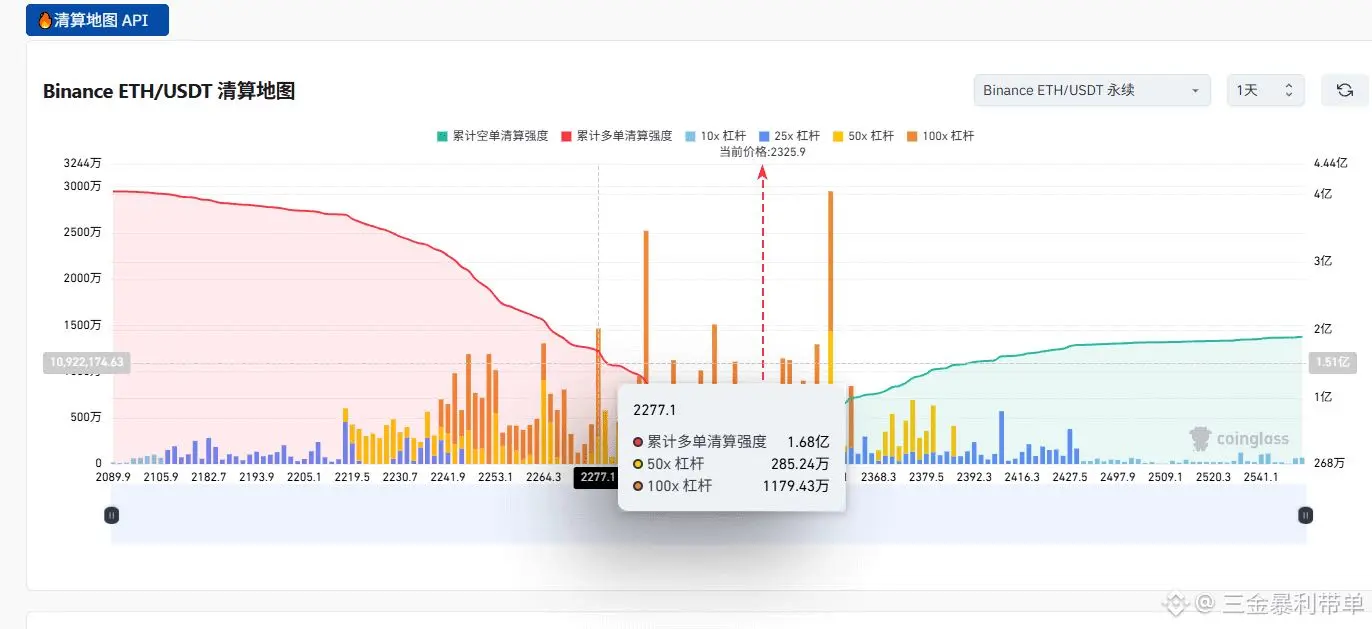The image size is (1372, 629).
Task: Toggle 累计空单清算强度 legend series
Action: [x=492, y=136]
